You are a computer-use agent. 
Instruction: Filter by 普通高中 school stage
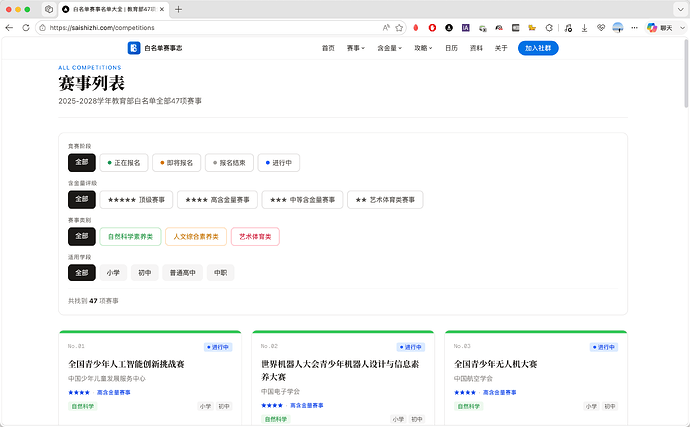click(183, 272)
